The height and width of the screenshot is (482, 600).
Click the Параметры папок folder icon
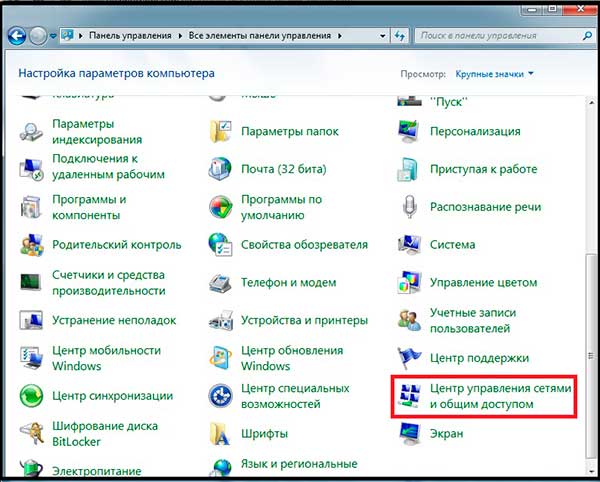(220, 132)
